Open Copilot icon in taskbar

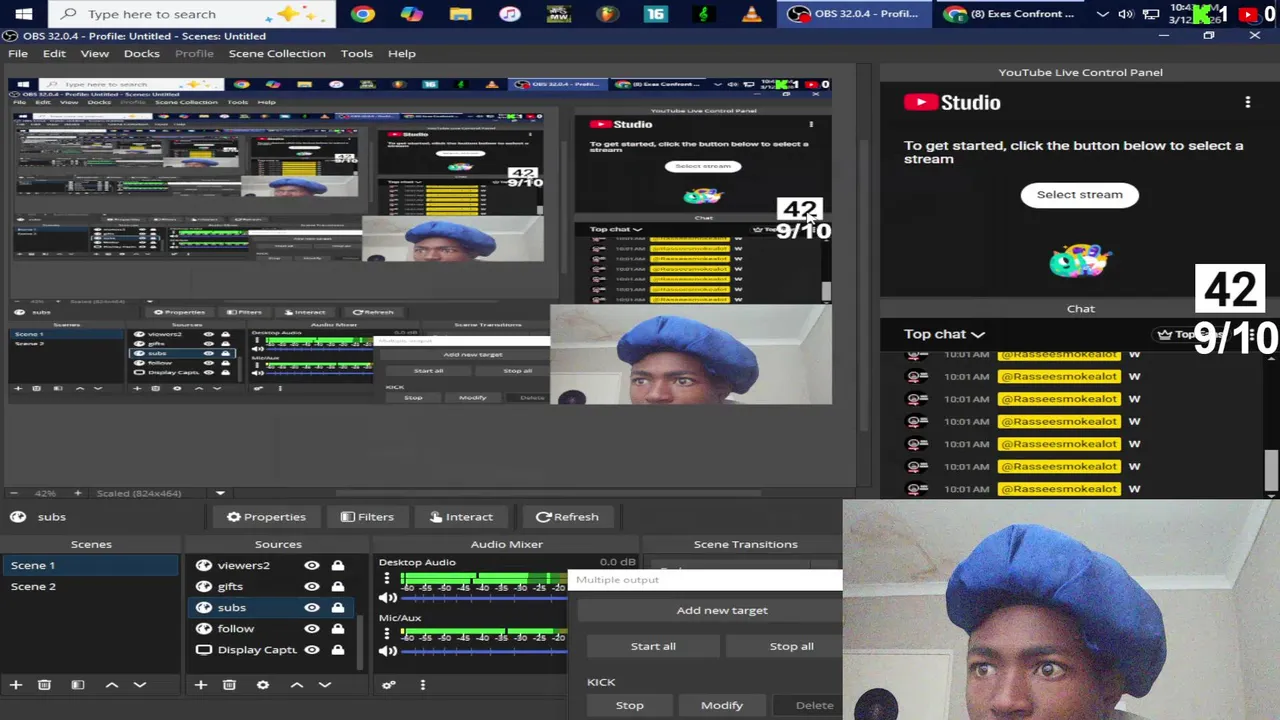click(x=411, y=14)
